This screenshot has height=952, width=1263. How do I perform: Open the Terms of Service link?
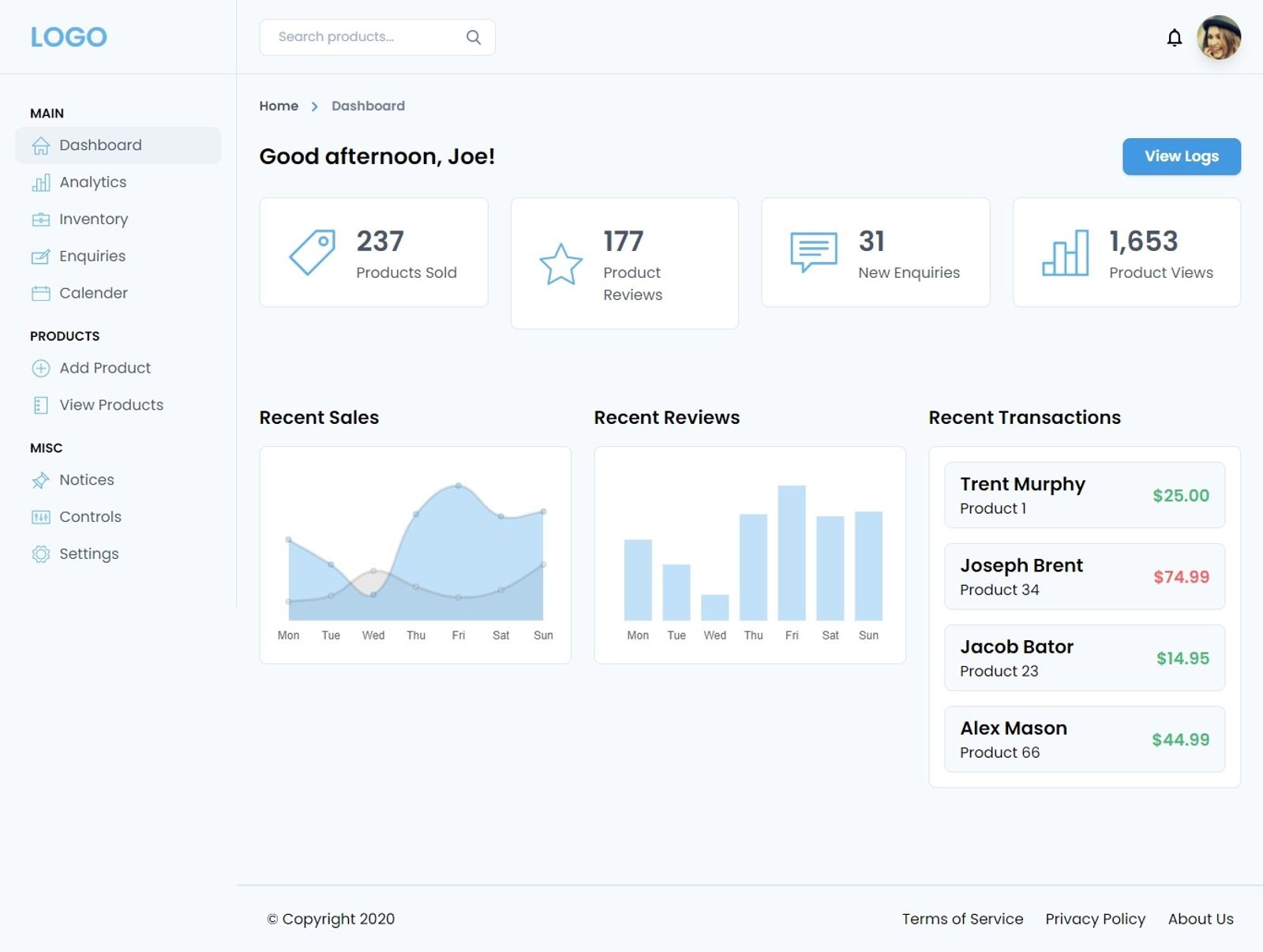[962, 919]
